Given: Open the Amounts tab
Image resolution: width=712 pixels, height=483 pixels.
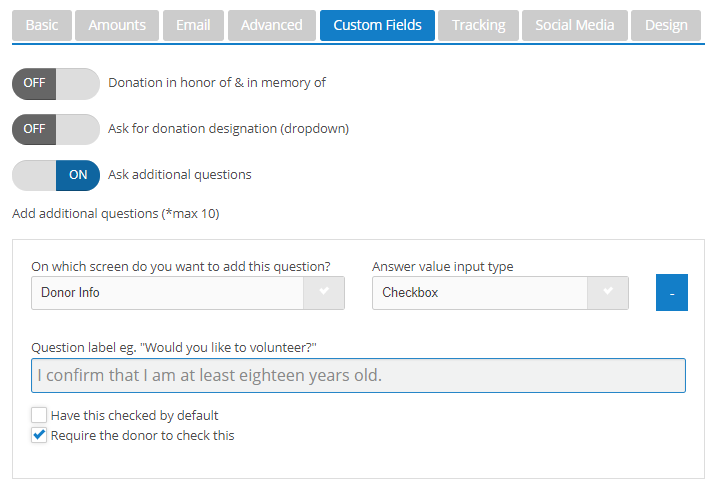Looking at the screenshot, I should (117, 25).
